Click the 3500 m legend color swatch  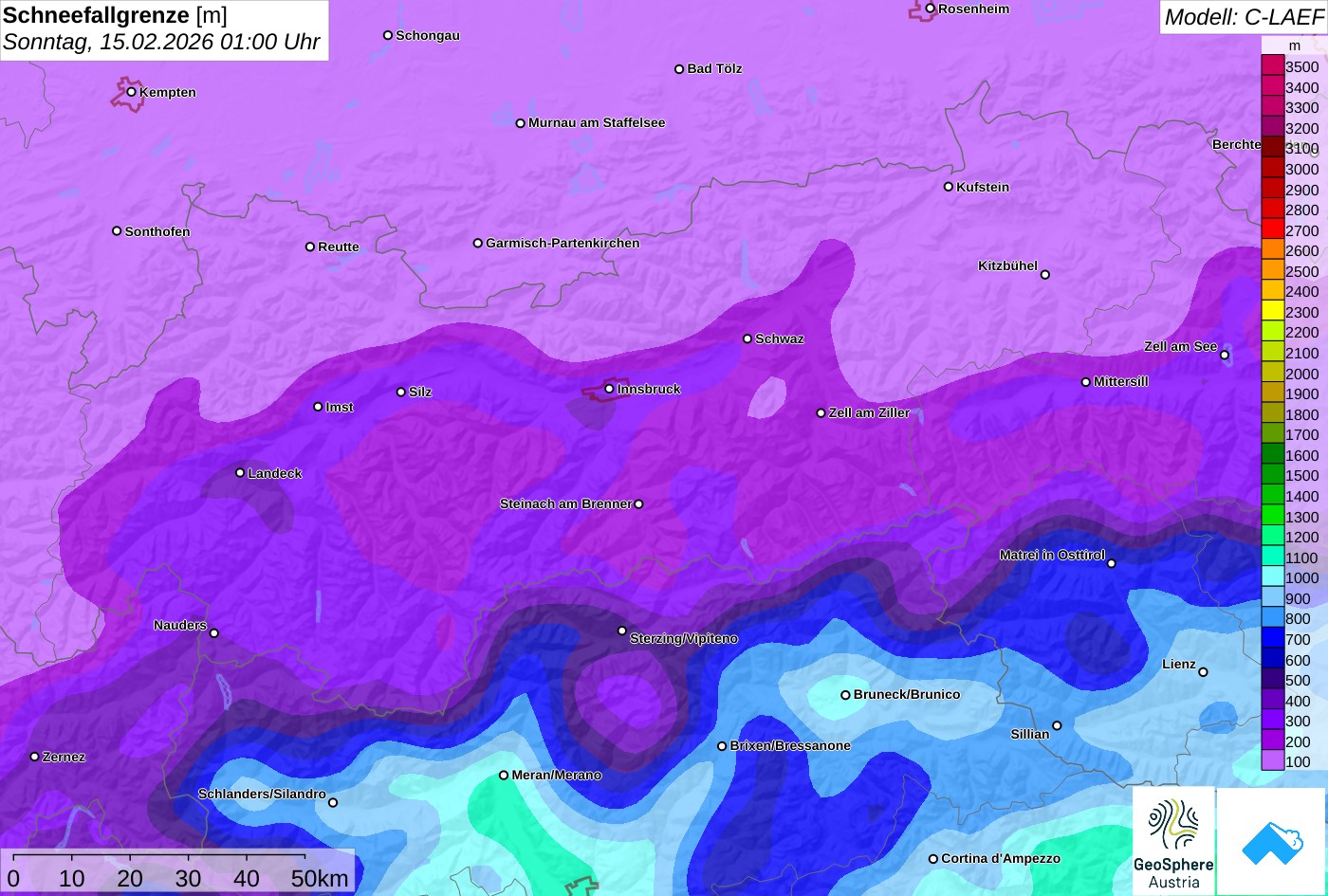click(x=1272, y=65)
